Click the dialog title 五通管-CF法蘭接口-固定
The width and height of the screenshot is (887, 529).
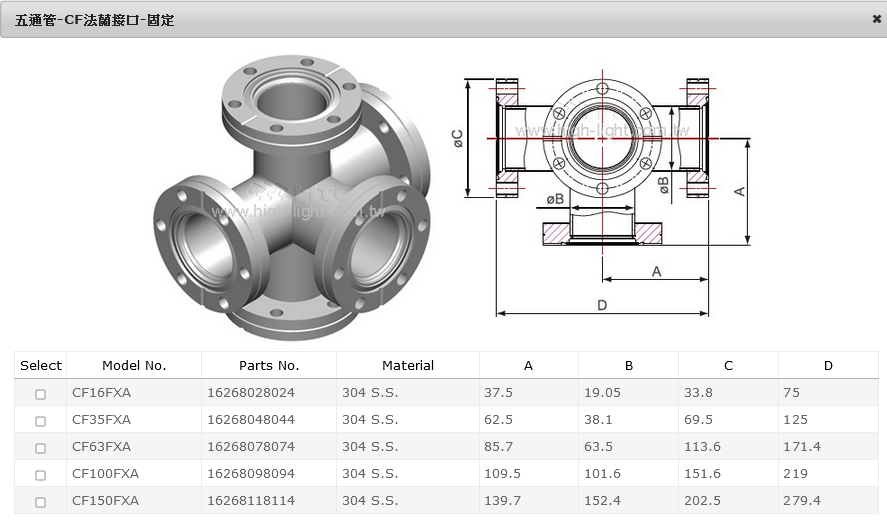tap(95, 19)
